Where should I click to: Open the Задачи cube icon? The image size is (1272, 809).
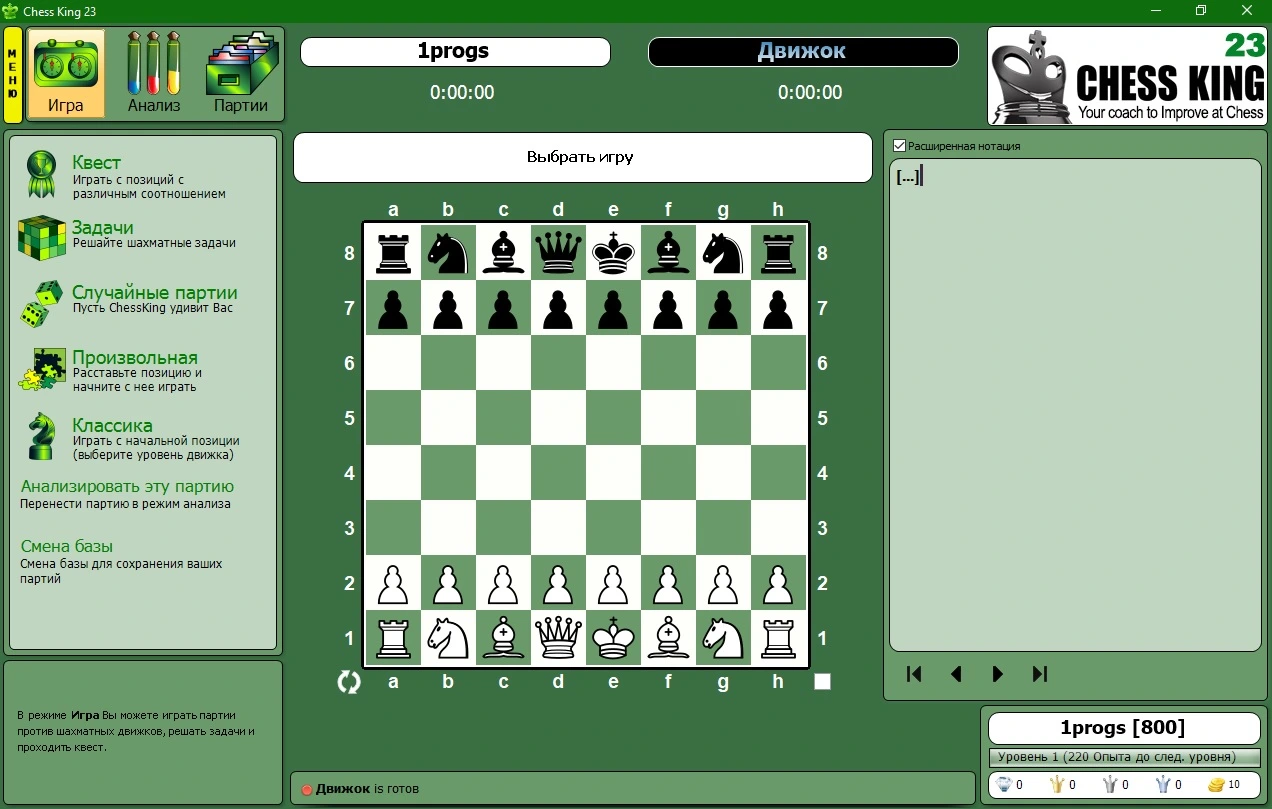[41, 237]
